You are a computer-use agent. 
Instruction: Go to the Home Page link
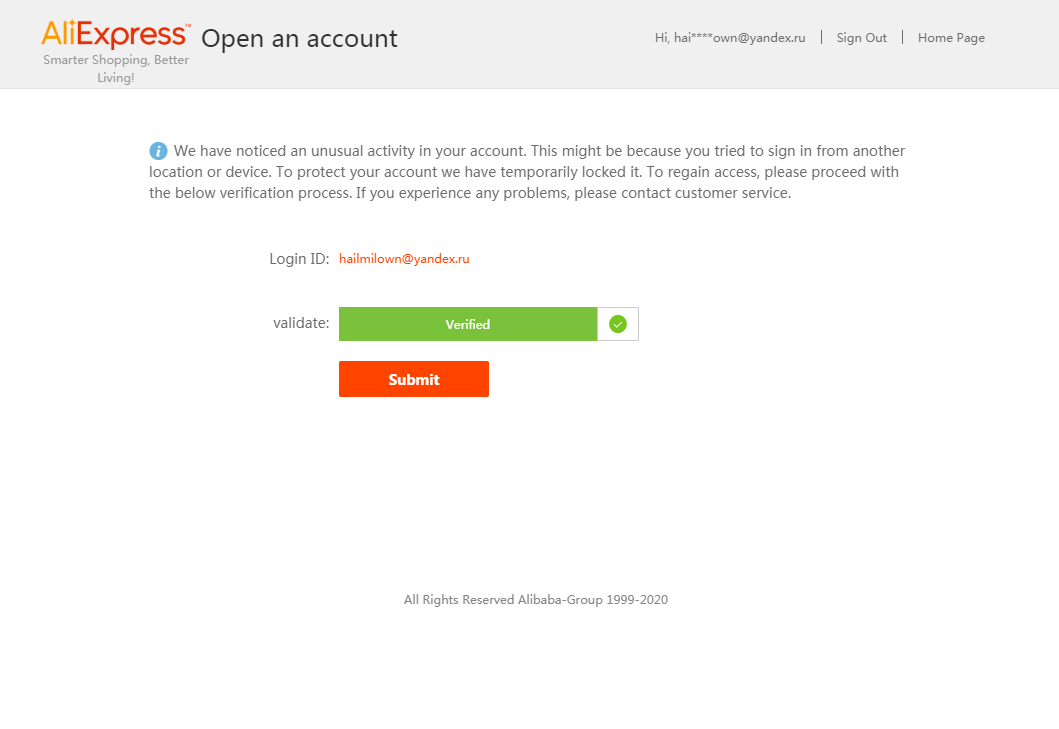[x=951, y=38]
